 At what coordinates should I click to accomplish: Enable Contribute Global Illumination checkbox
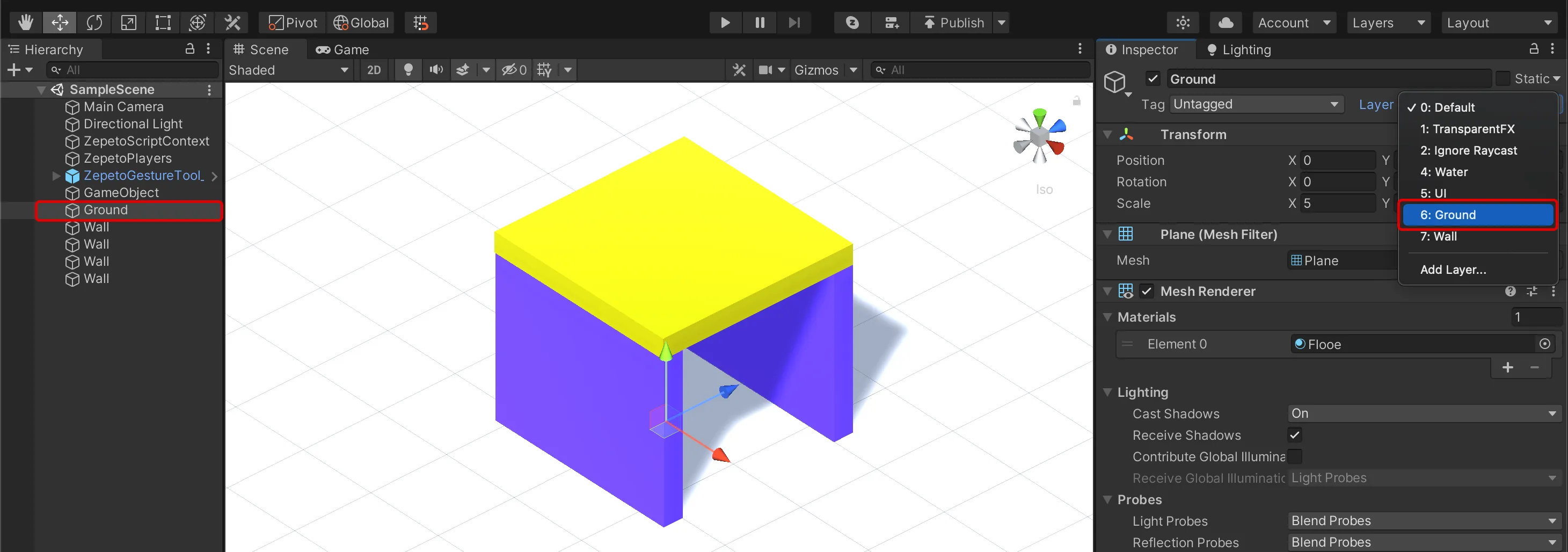coord(1295,456)
